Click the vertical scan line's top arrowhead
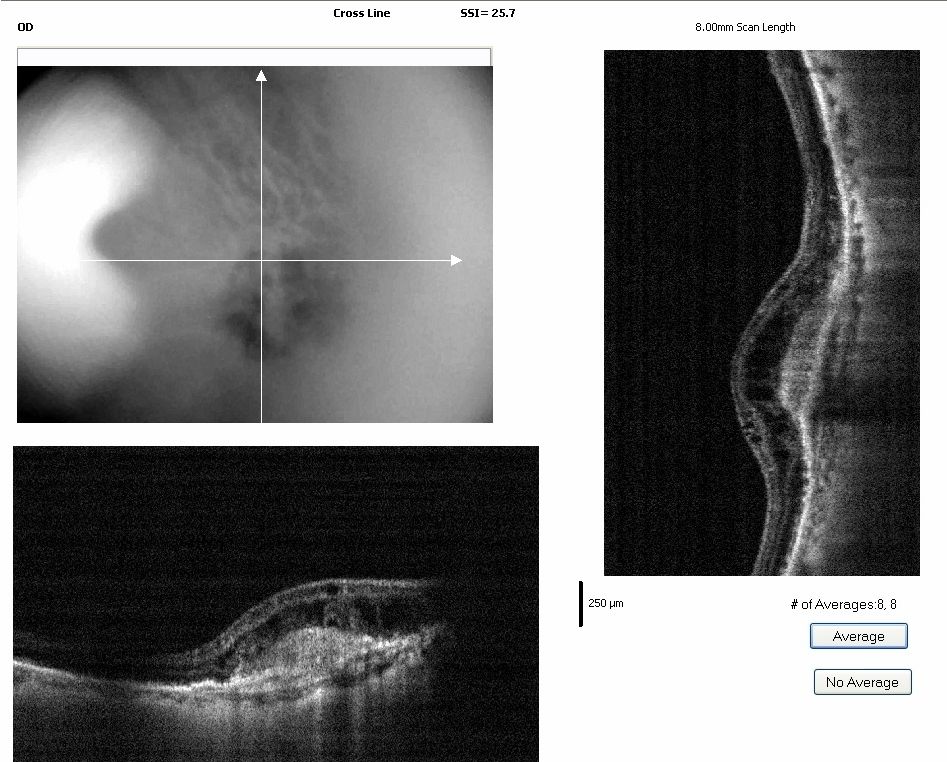The image size is (947, 762). (261, 75)
